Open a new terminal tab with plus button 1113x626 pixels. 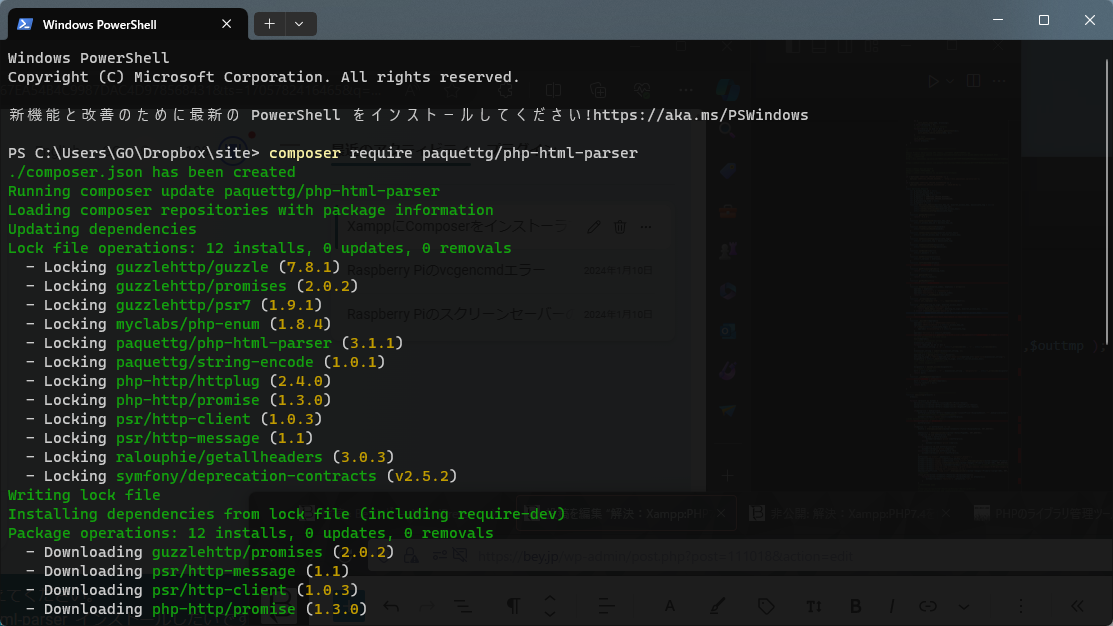click(x=270, y=24)
